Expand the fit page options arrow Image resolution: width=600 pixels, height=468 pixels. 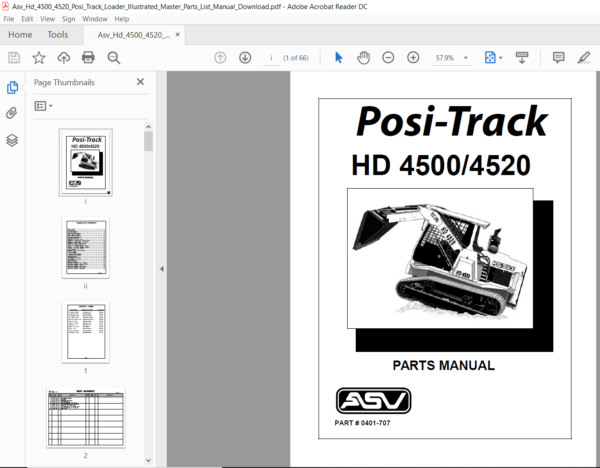tap(501, 58)
